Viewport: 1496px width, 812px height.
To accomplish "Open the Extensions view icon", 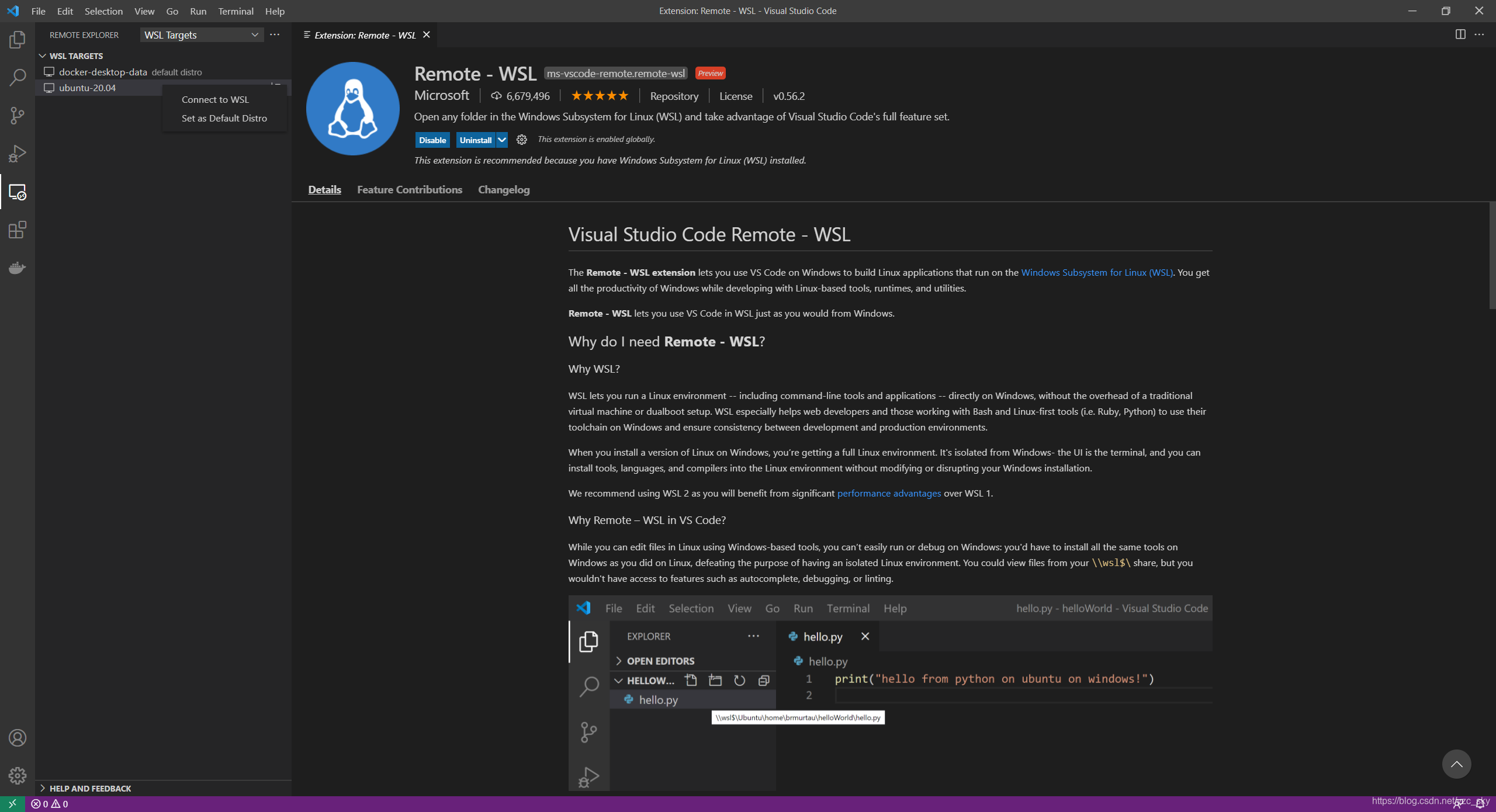I will pos(18,230).
